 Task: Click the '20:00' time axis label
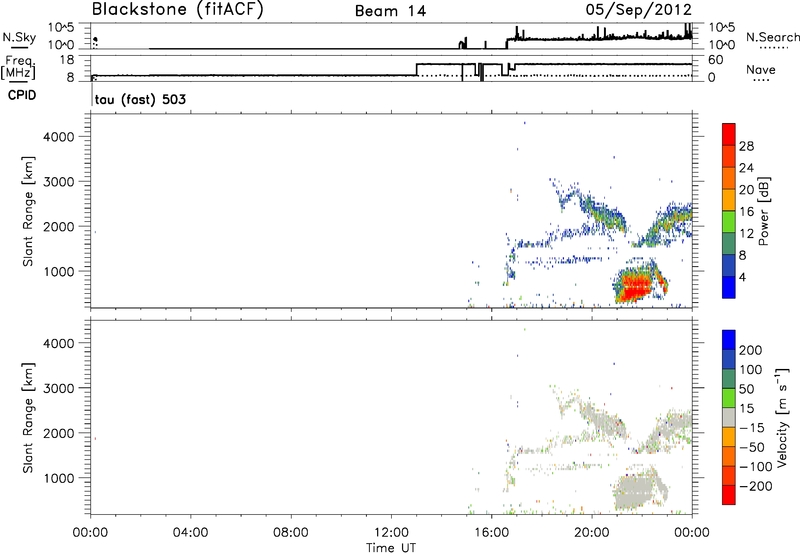[x=592, y=533]
